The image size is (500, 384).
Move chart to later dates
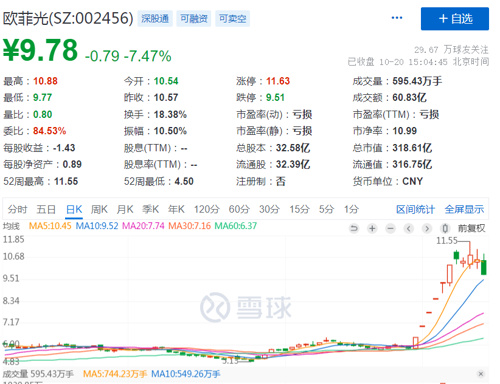[427, 228]
